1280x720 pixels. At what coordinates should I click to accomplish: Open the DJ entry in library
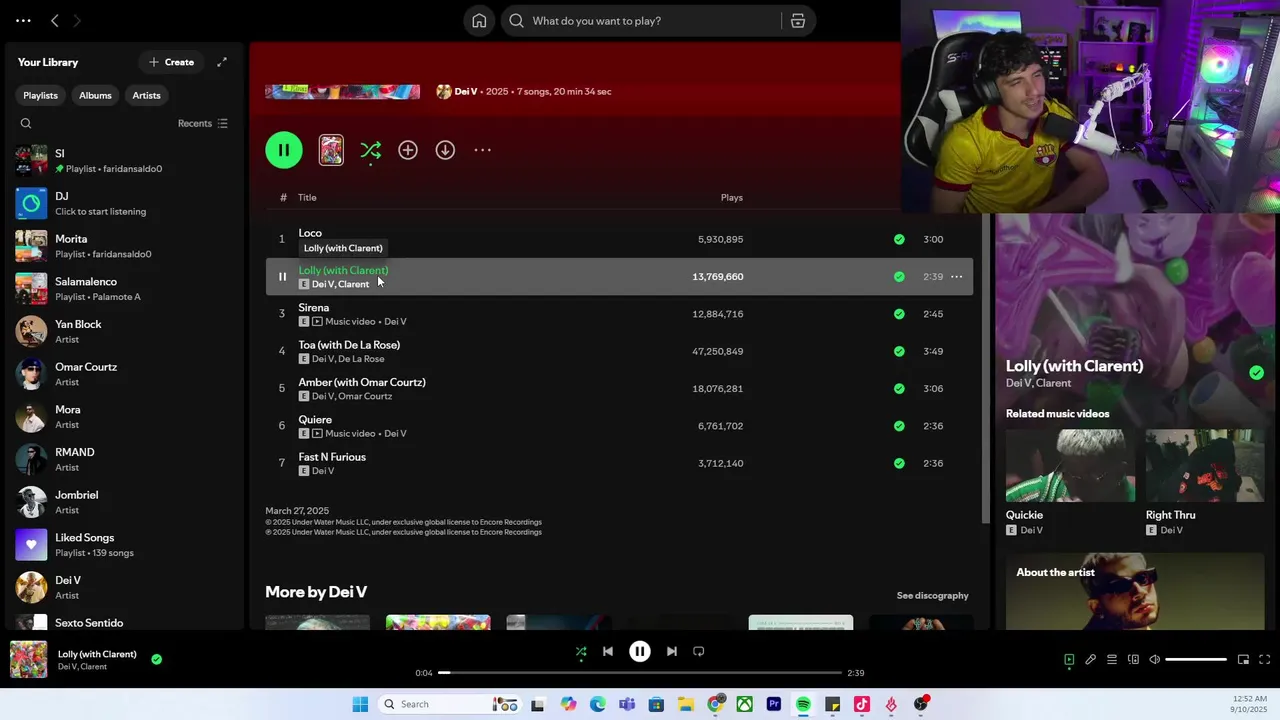point(123,203)
